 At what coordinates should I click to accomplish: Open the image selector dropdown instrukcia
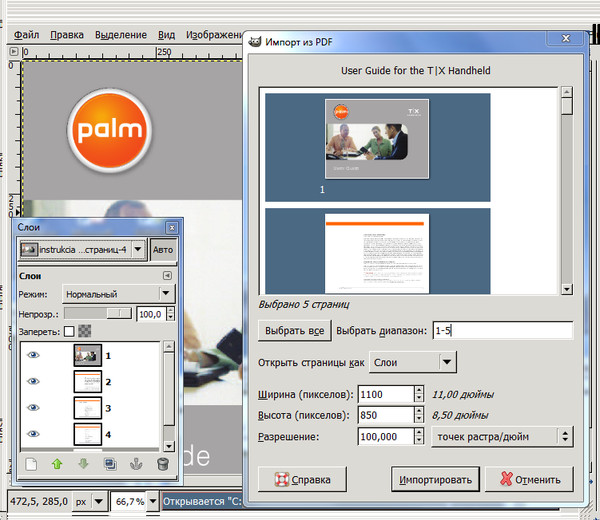(82, 249)
